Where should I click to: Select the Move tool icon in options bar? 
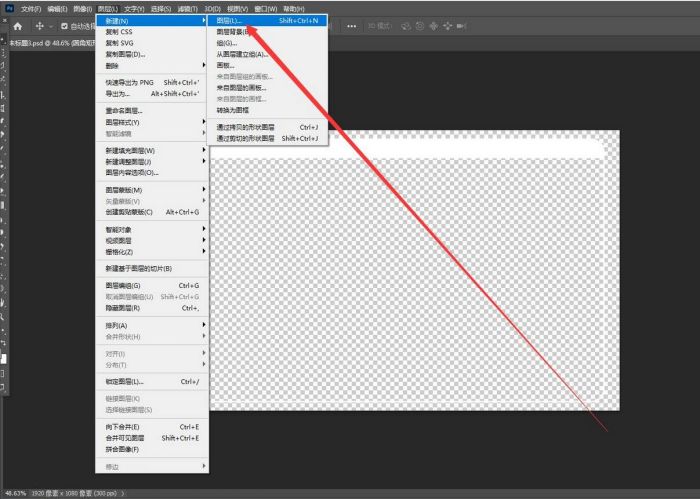point(38,27)
